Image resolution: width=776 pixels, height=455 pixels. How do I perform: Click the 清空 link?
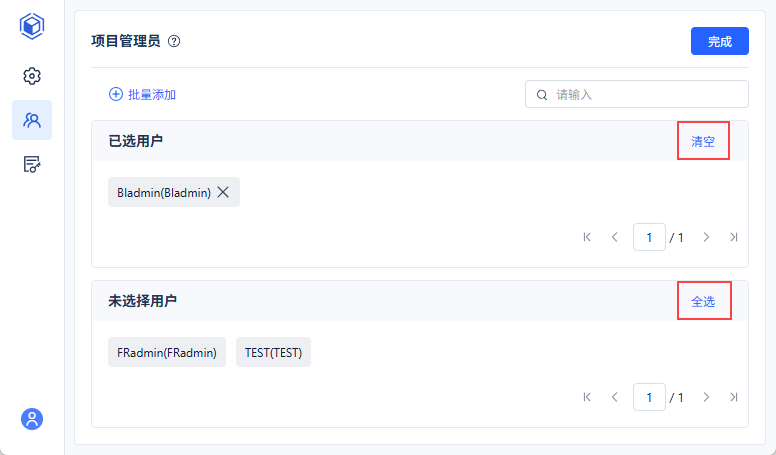pyautogui.click(x=703, y=142)
